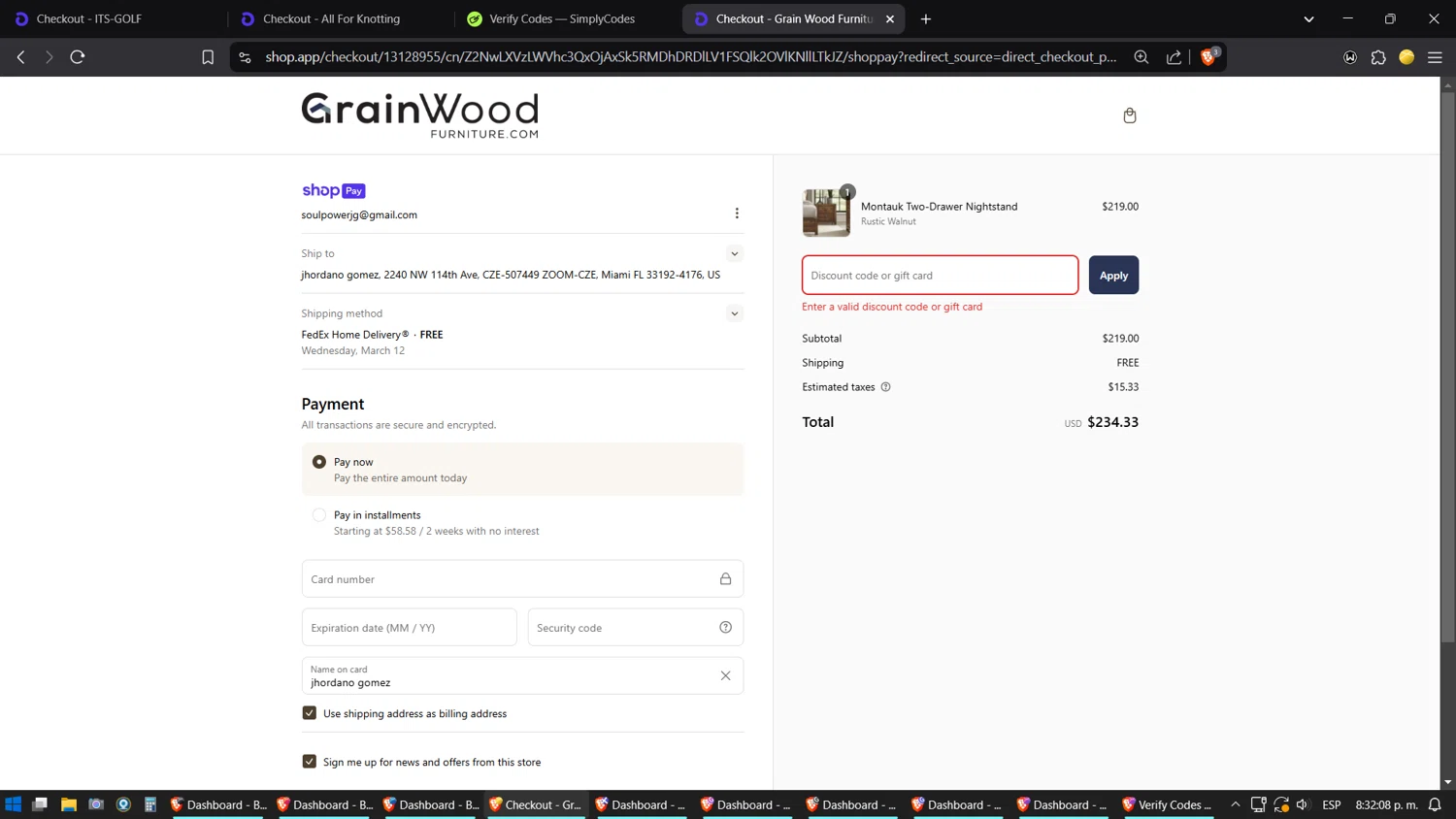Go forward in browser history
Image resolution: width=1456 pixels, height=819 pixels.
click(x=49, y=57)
